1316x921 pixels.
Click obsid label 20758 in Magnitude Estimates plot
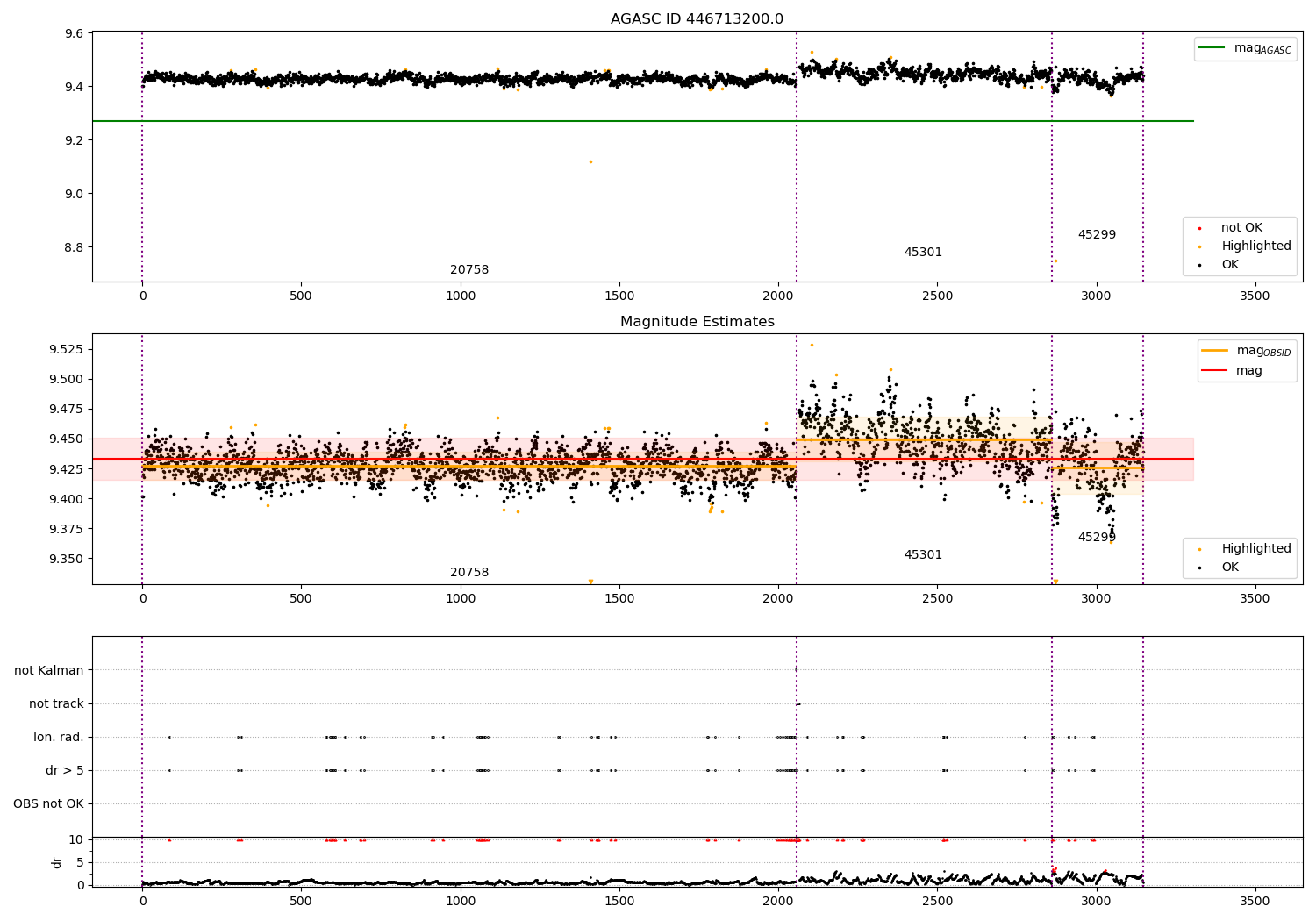coord(469,573)
